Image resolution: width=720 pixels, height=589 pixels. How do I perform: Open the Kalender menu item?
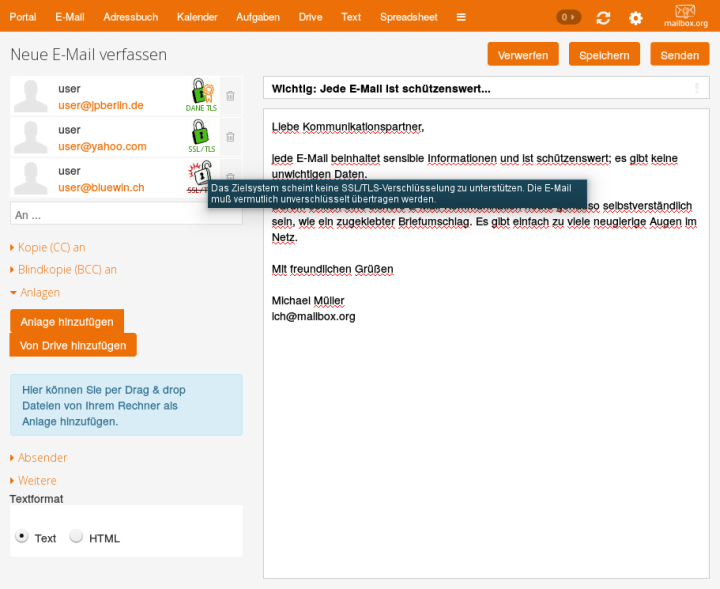[197, 17]
